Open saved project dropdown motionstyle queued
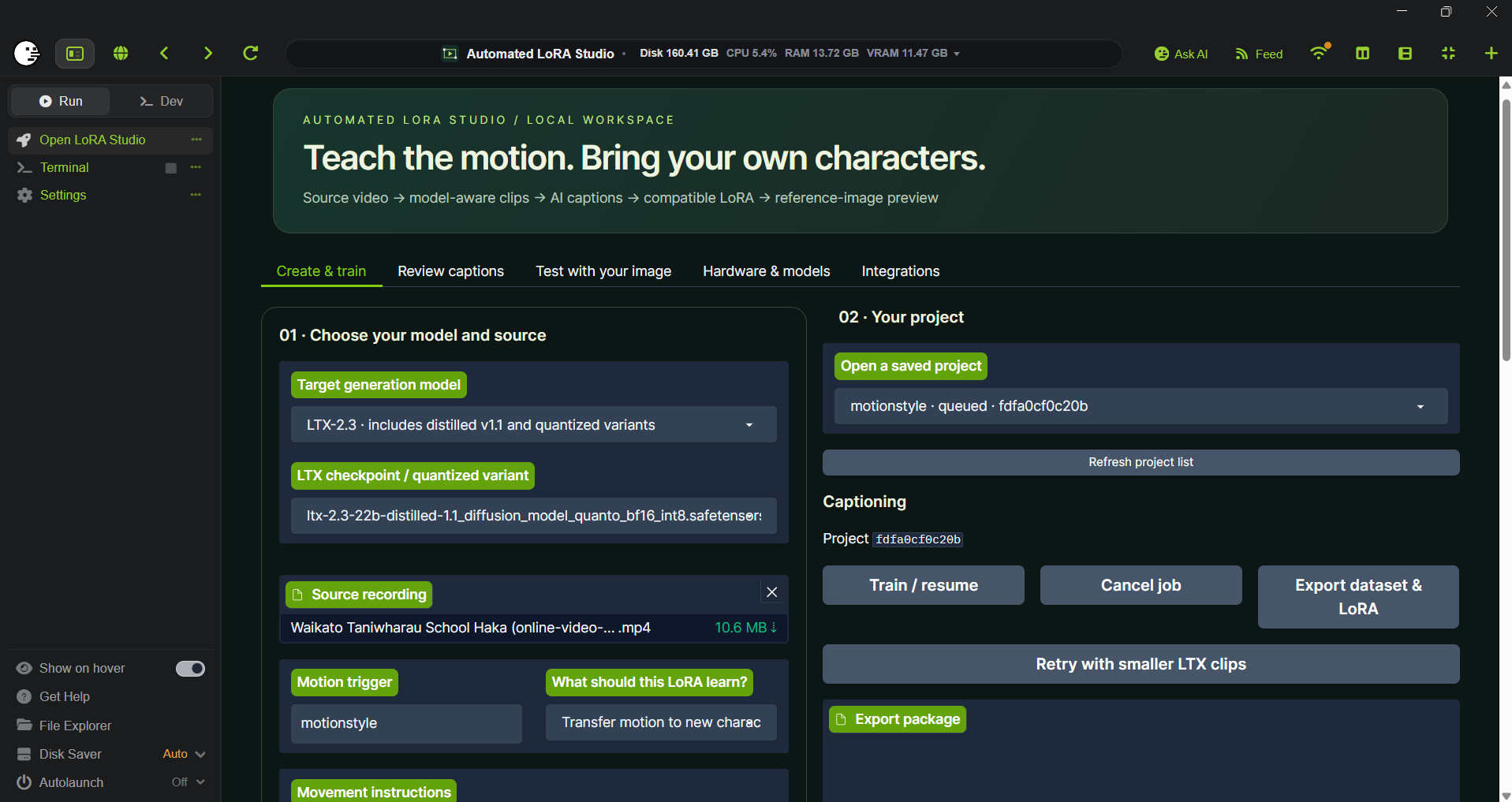Image resolution: width=1512 pixels, height=802 pixels. [1141, 406]
